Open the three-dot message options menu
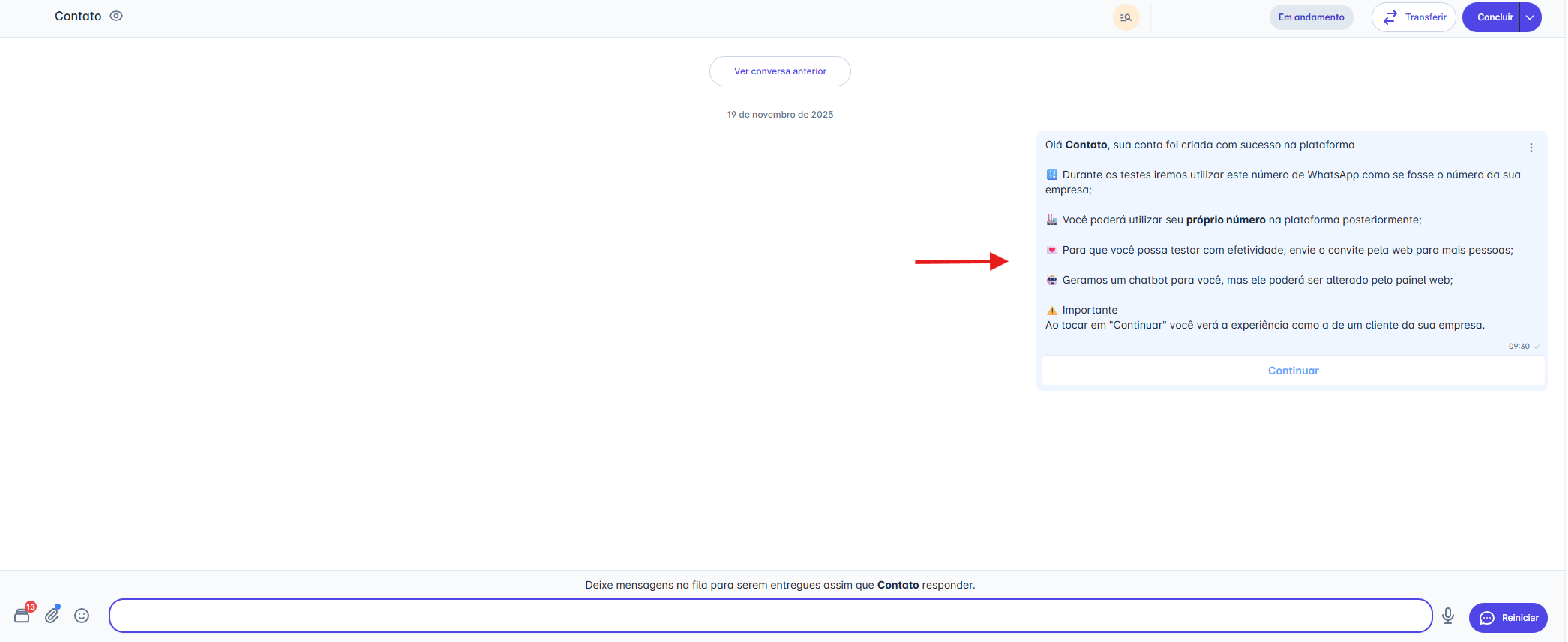Screen dimensions: 1568x642 tap(1531, 148)
